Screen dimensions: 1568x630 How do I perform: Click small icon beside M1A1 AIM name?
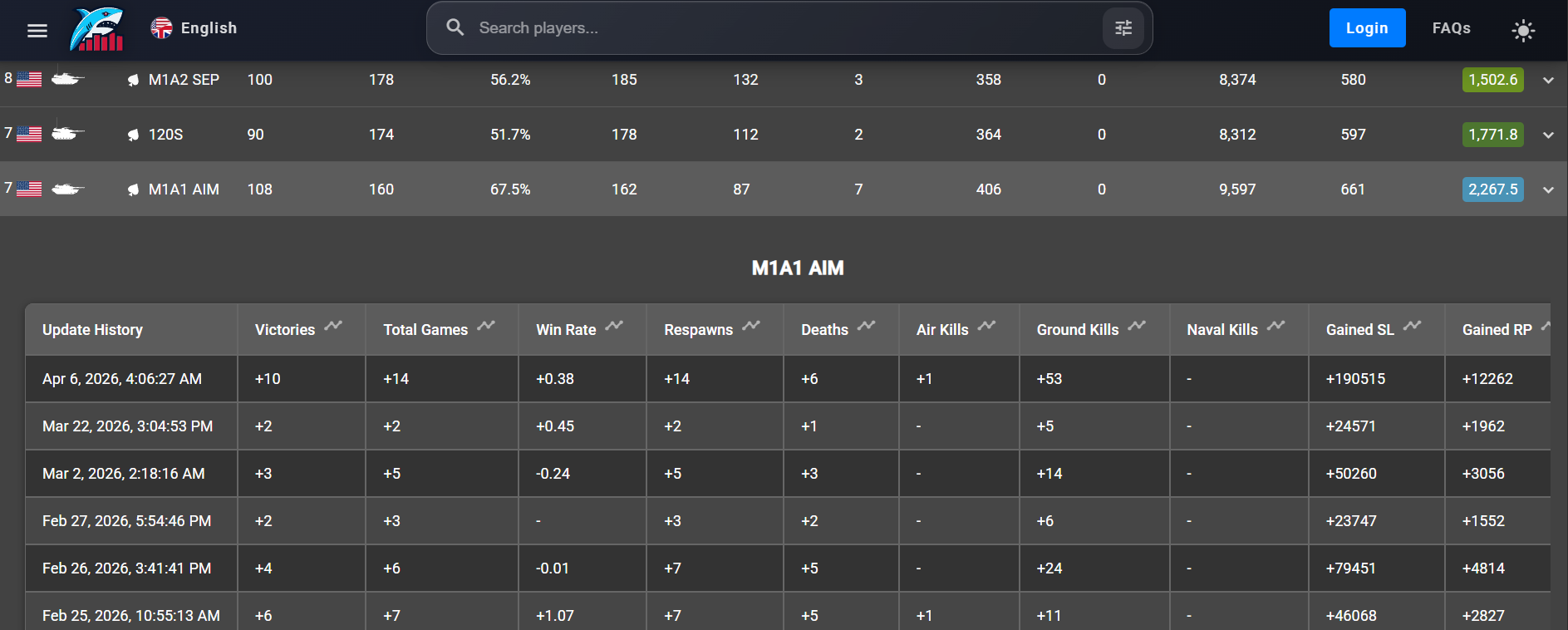click(x=133, y=189)
